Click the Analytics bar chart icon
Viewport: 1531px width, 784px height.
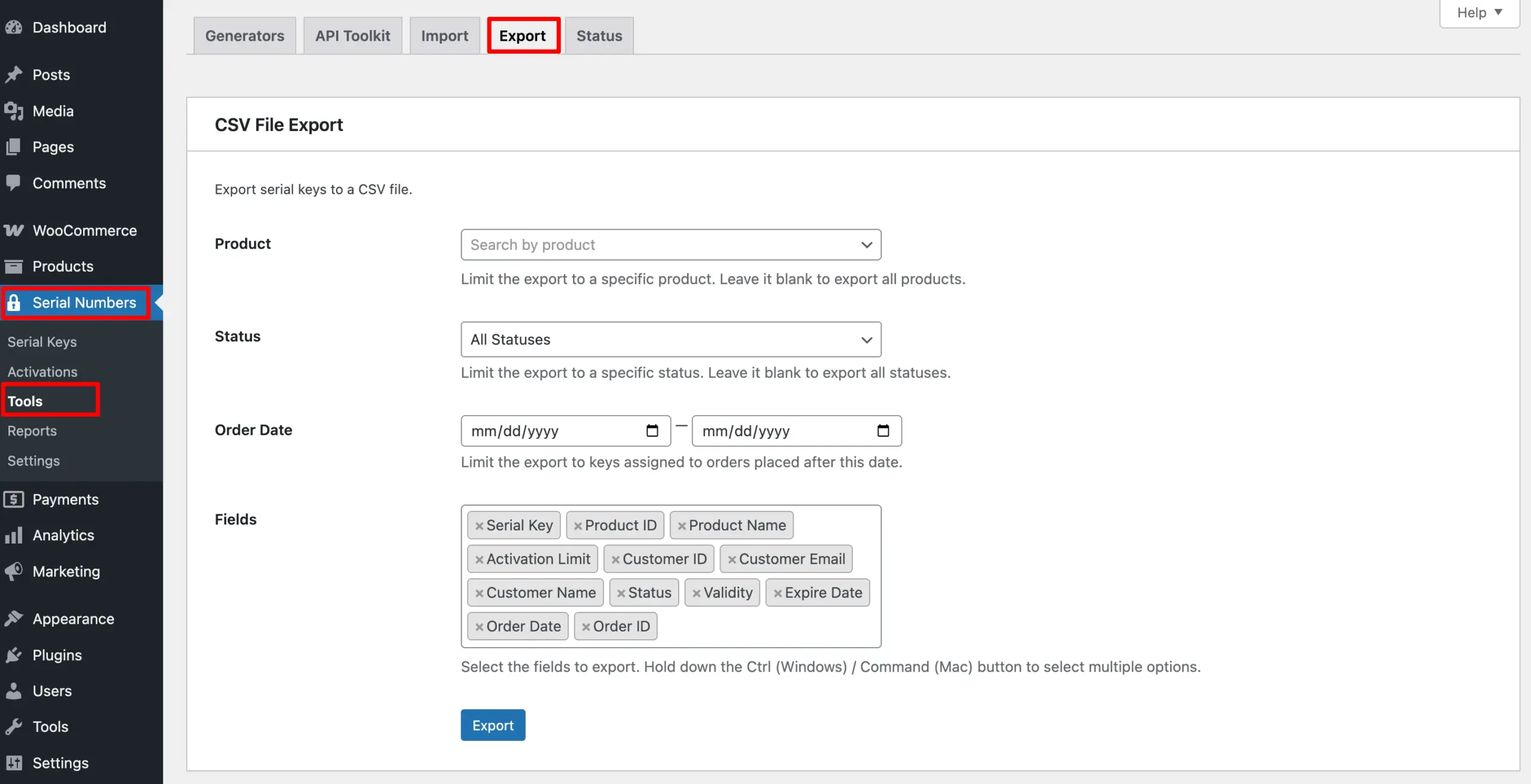tap(14, 535)
